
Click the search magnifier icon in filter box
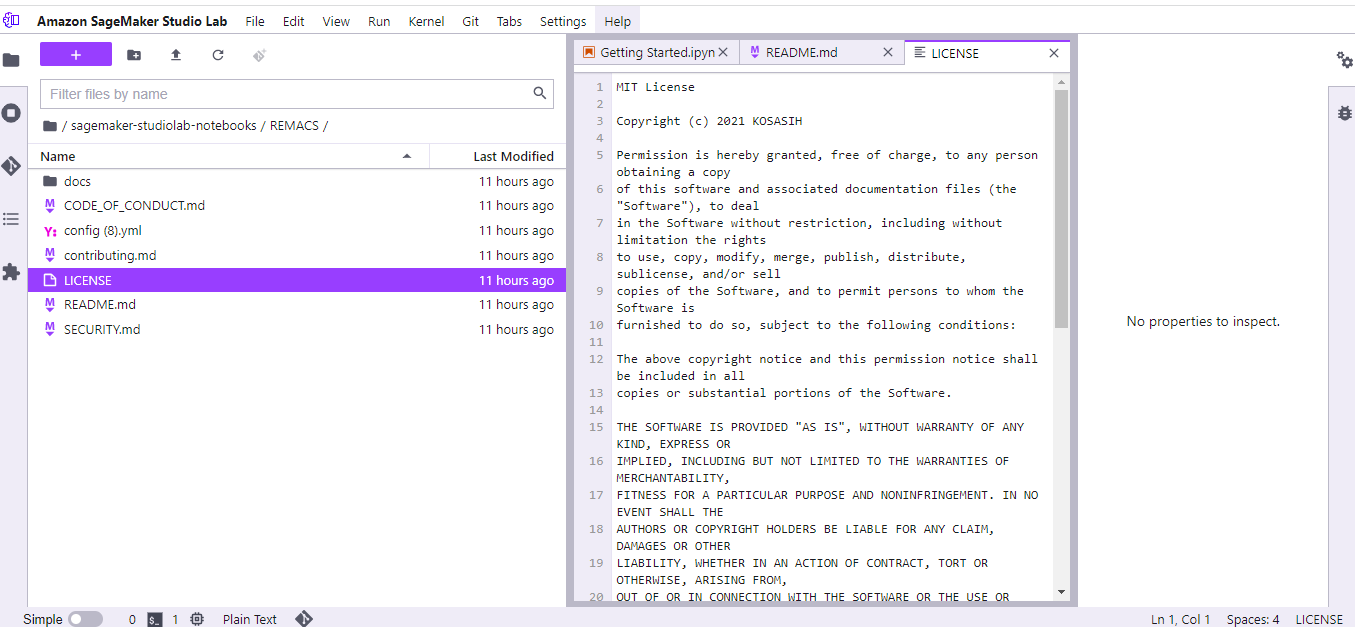[540, 94]
